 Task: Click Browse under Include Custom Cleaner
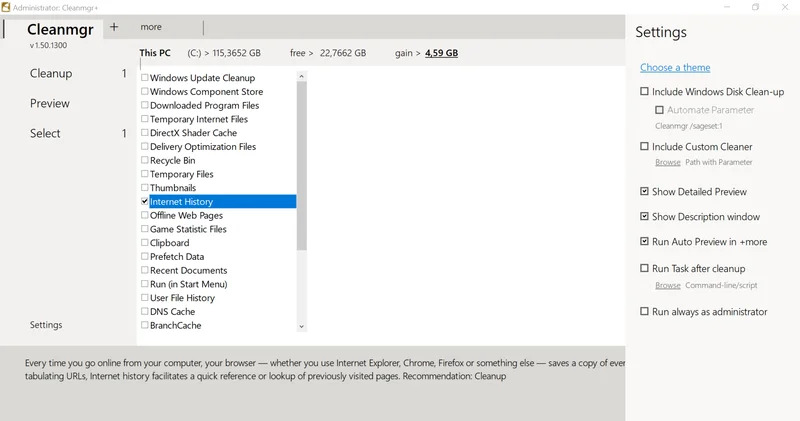coord(668,162)
